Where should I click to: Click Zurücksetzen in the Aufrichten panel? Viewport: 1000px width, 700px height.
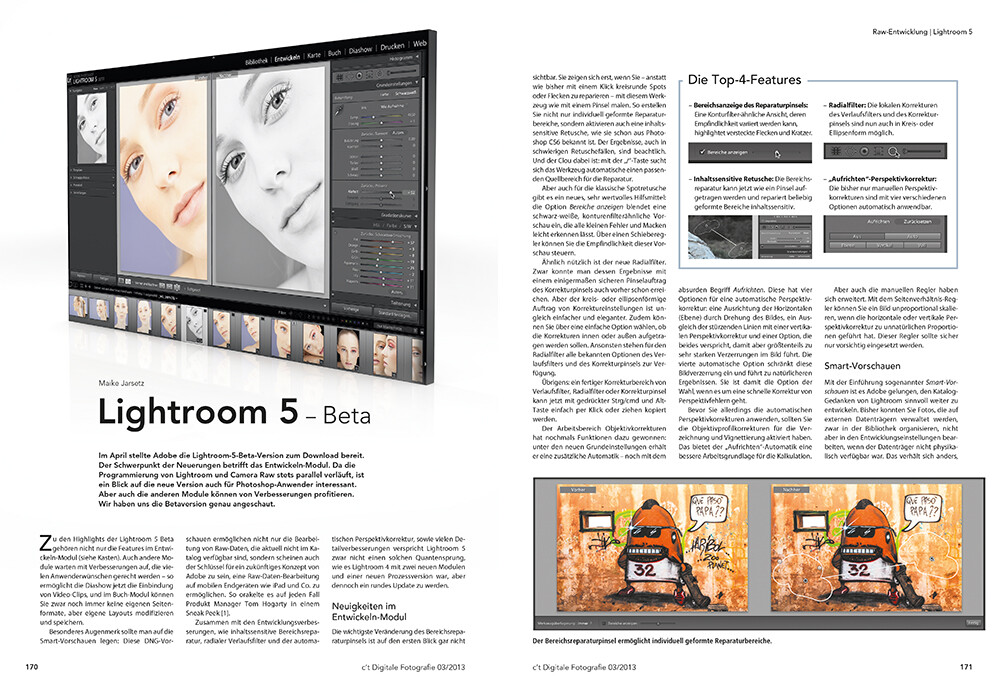coord(916,221)
